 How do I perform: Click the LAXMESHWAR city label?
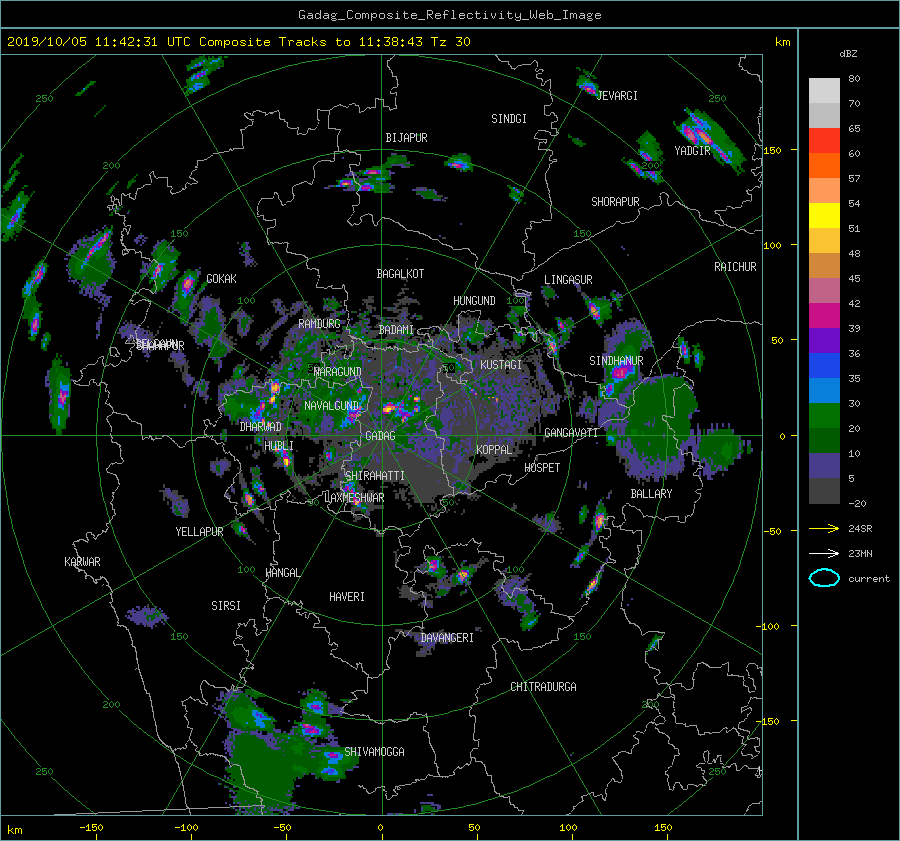pos(354,498)
